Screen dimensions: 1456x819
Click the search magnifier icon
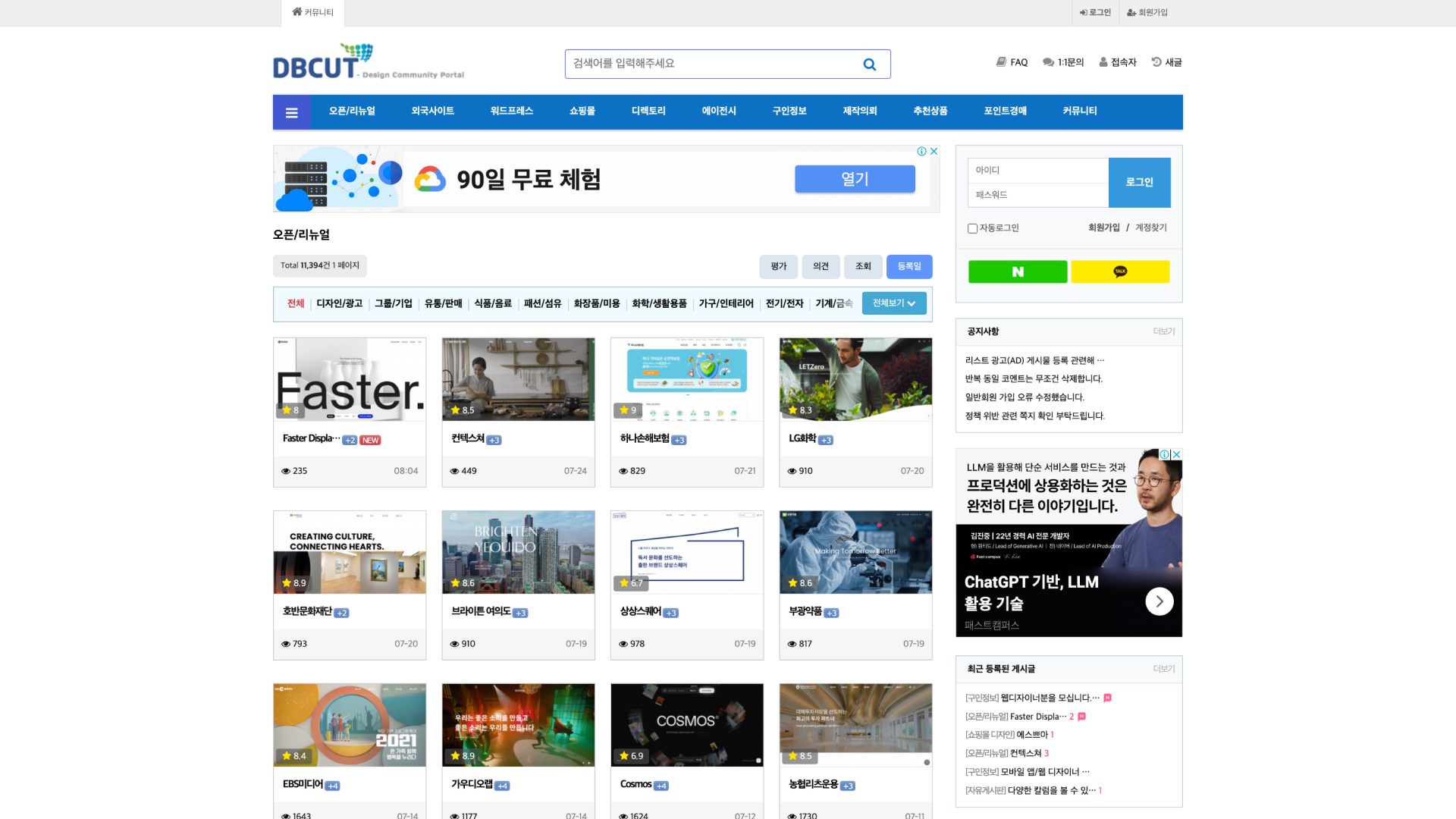tap(869, 64)
